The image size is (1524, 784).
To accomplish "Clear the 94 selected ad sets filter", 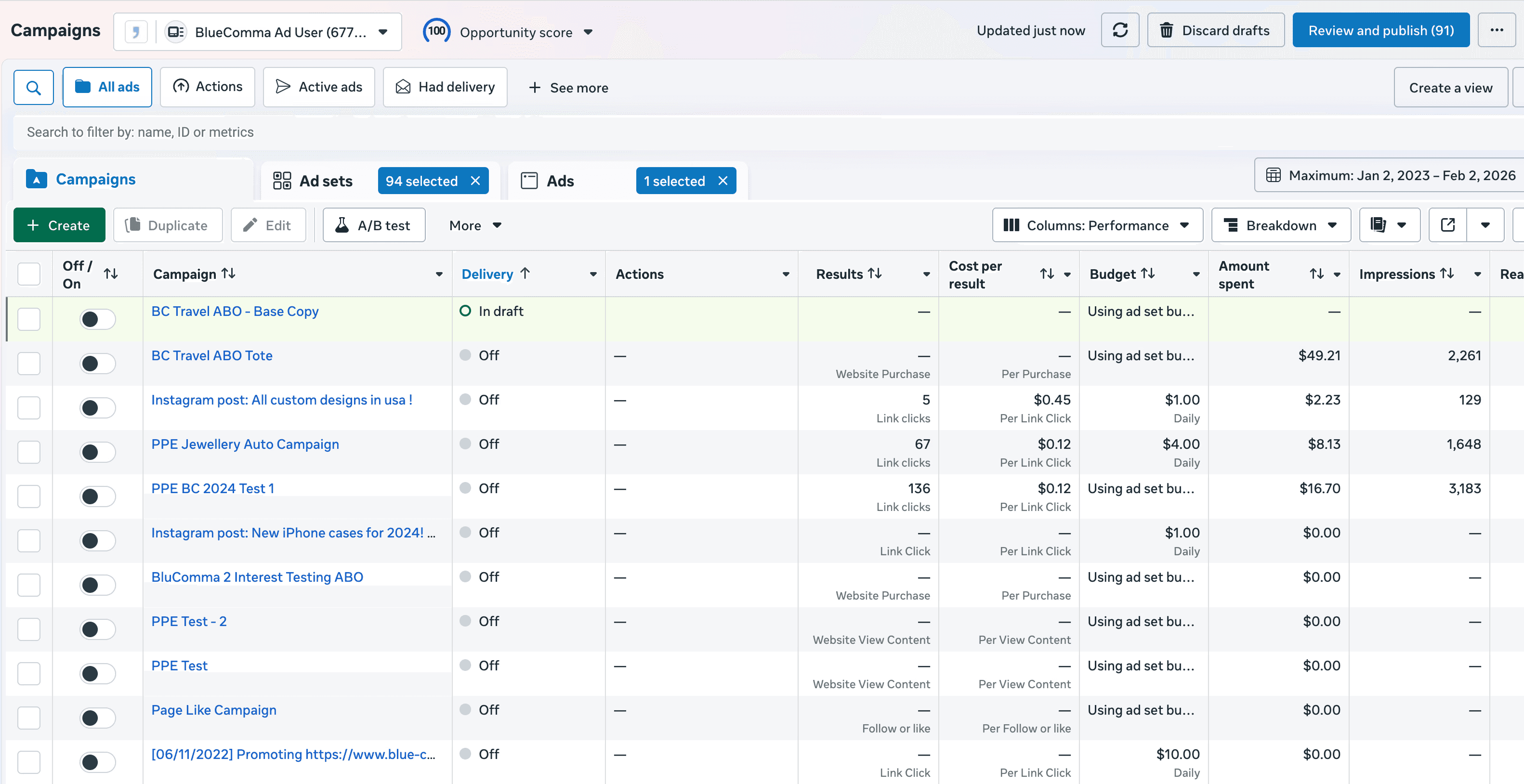I will coord(475,181).
